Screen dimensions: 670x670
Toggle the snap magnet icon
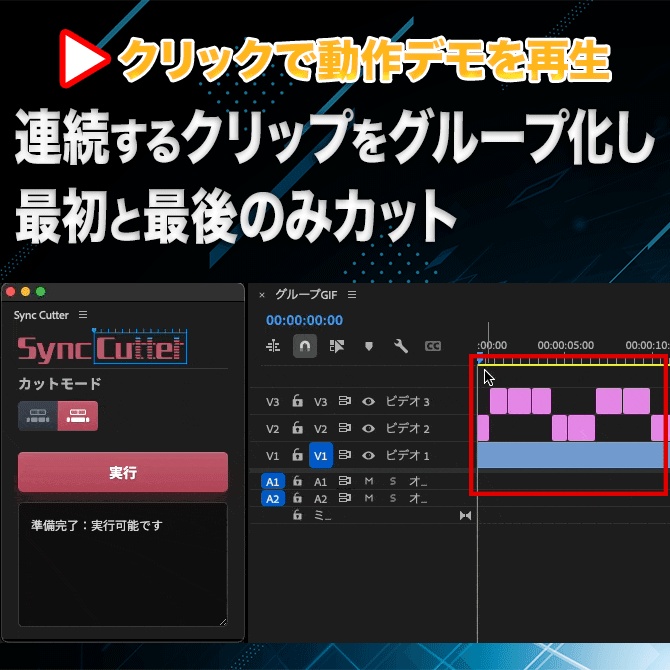[305, 346]
